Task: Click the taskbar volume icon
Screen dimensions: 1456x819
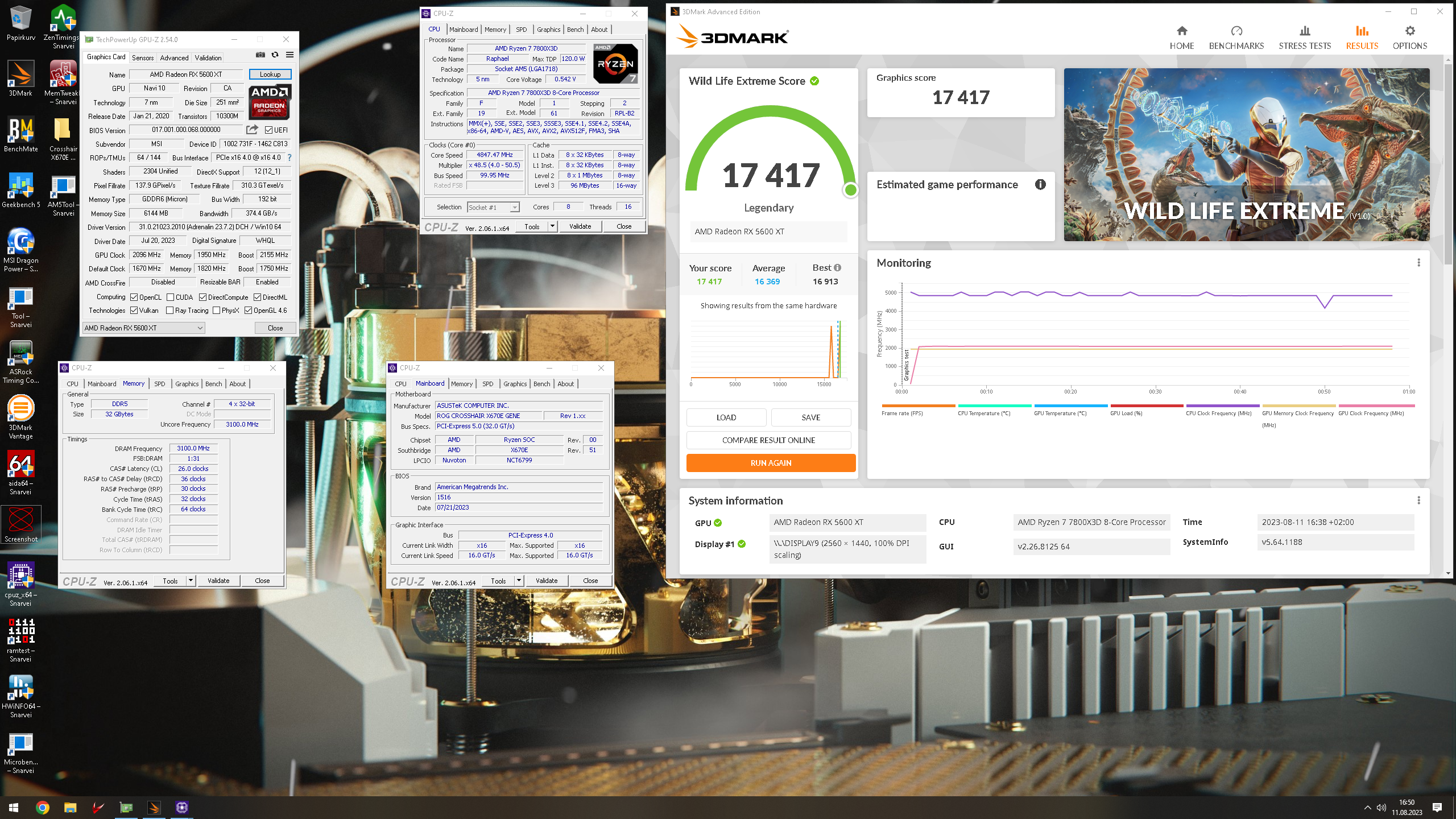Action: click(x=1381, y=808)
